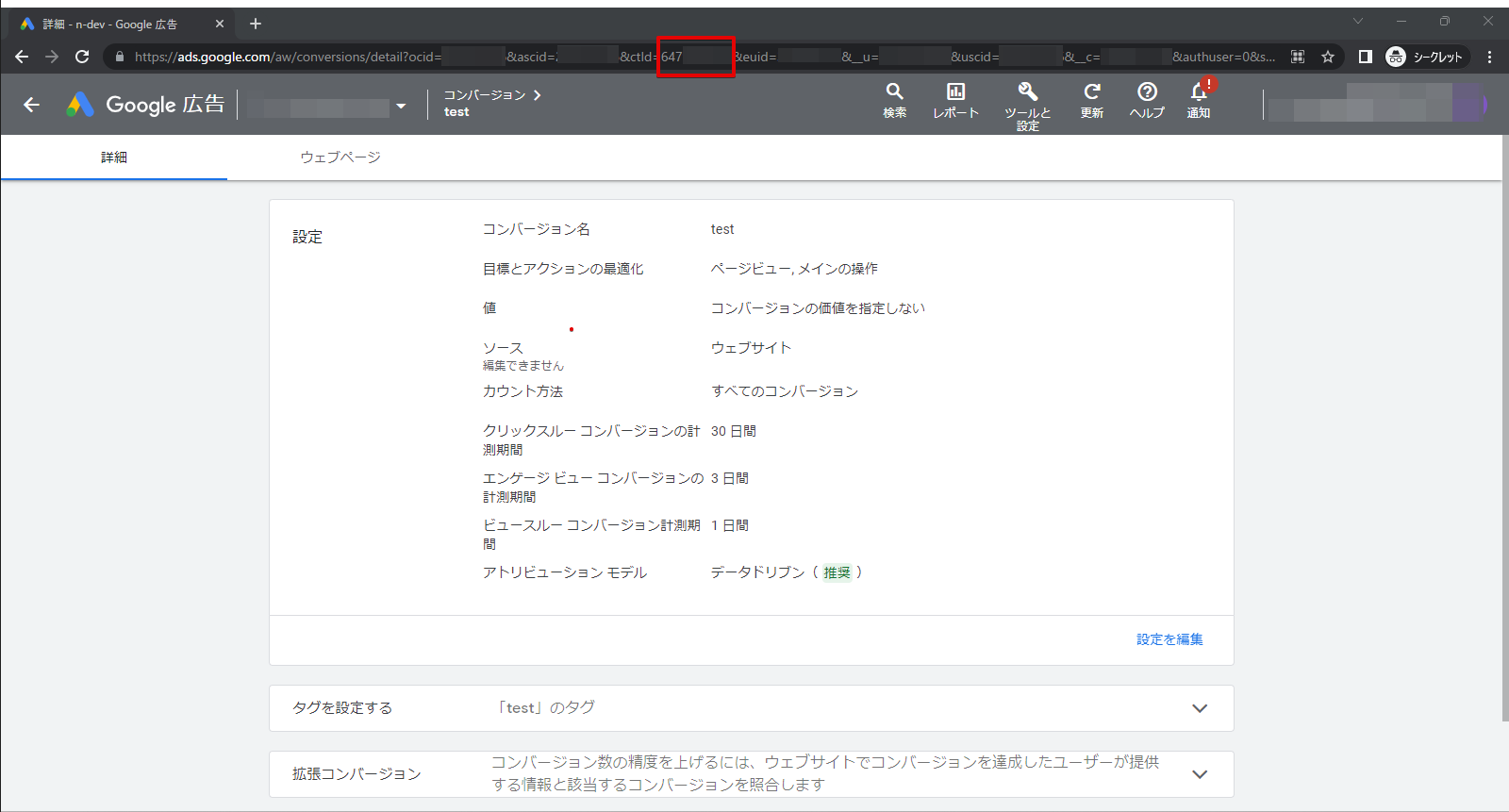Click the 「test」のタグ text
The height and width of the screenshot is (812, 1509).
544,708
